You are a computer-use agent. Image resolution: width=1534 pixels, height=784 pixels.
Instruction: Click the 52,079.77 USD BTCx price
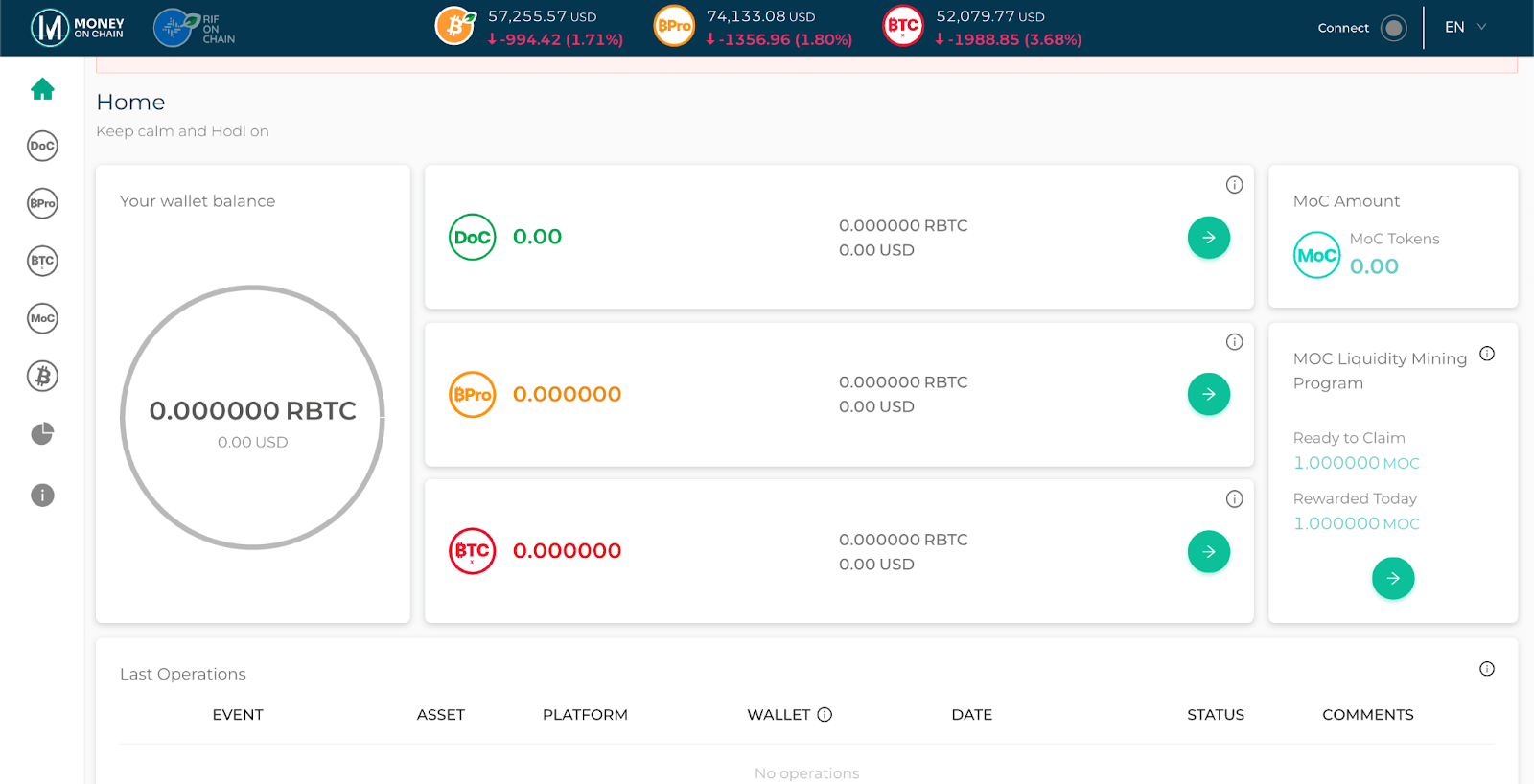[x=990, y=16]
